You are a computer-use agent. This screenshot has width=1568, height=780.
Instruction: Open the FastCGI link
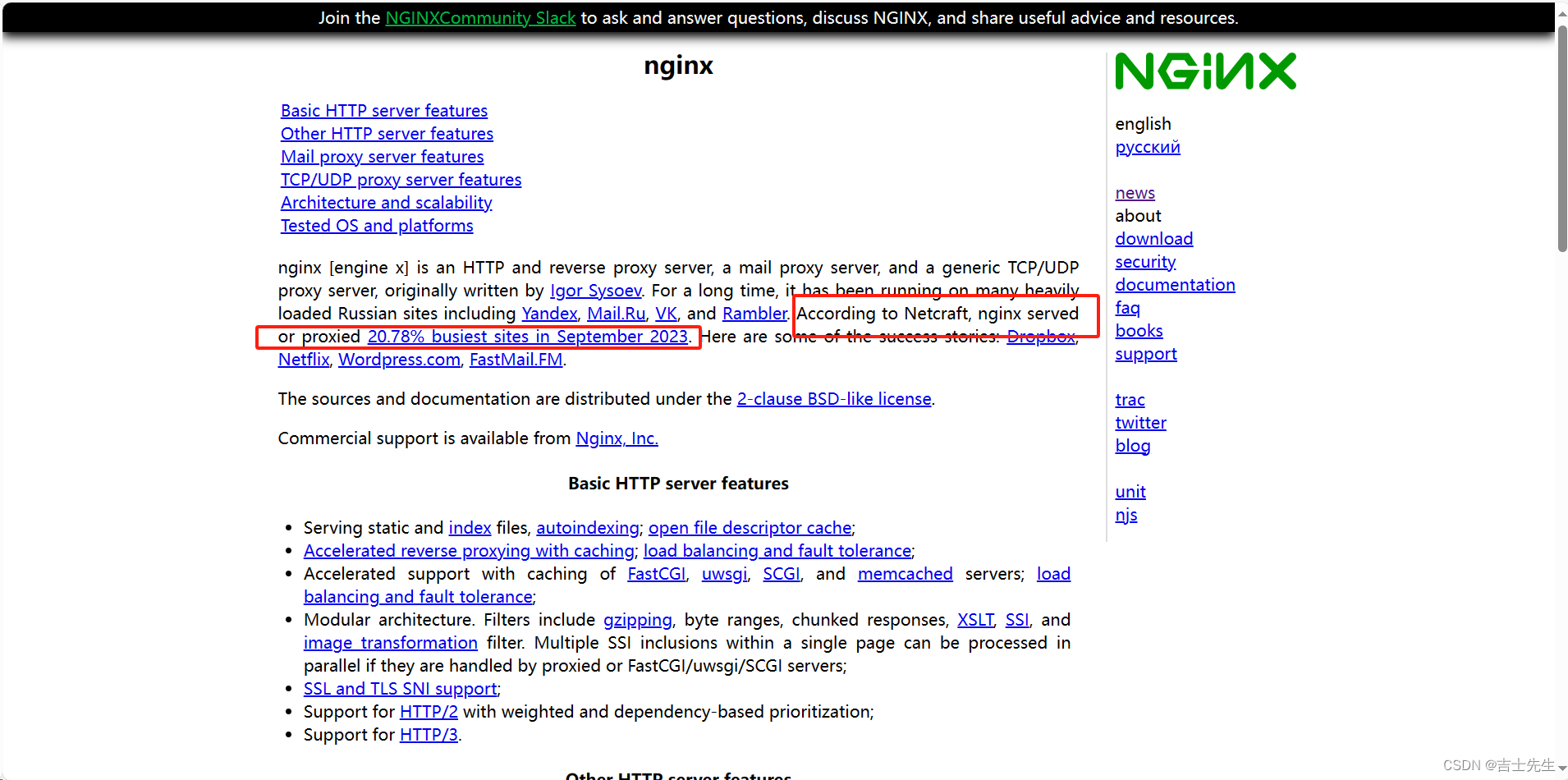pyautogui.click(x=657, y=574)
